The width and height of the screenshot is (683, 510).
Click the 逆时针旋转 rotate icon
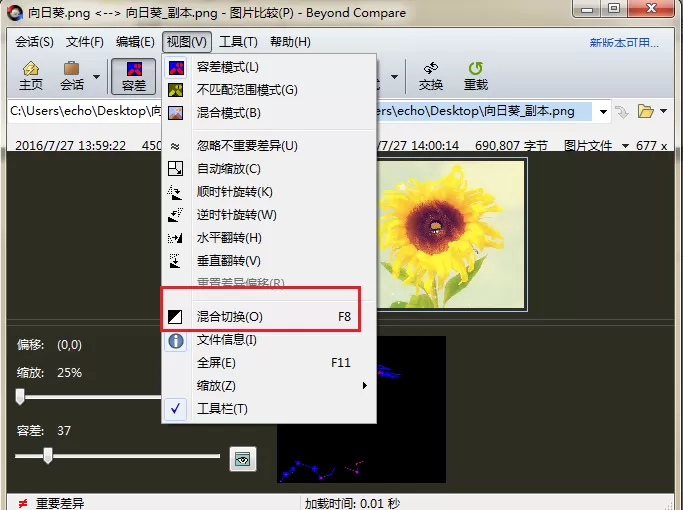click(x=175, y=215)
